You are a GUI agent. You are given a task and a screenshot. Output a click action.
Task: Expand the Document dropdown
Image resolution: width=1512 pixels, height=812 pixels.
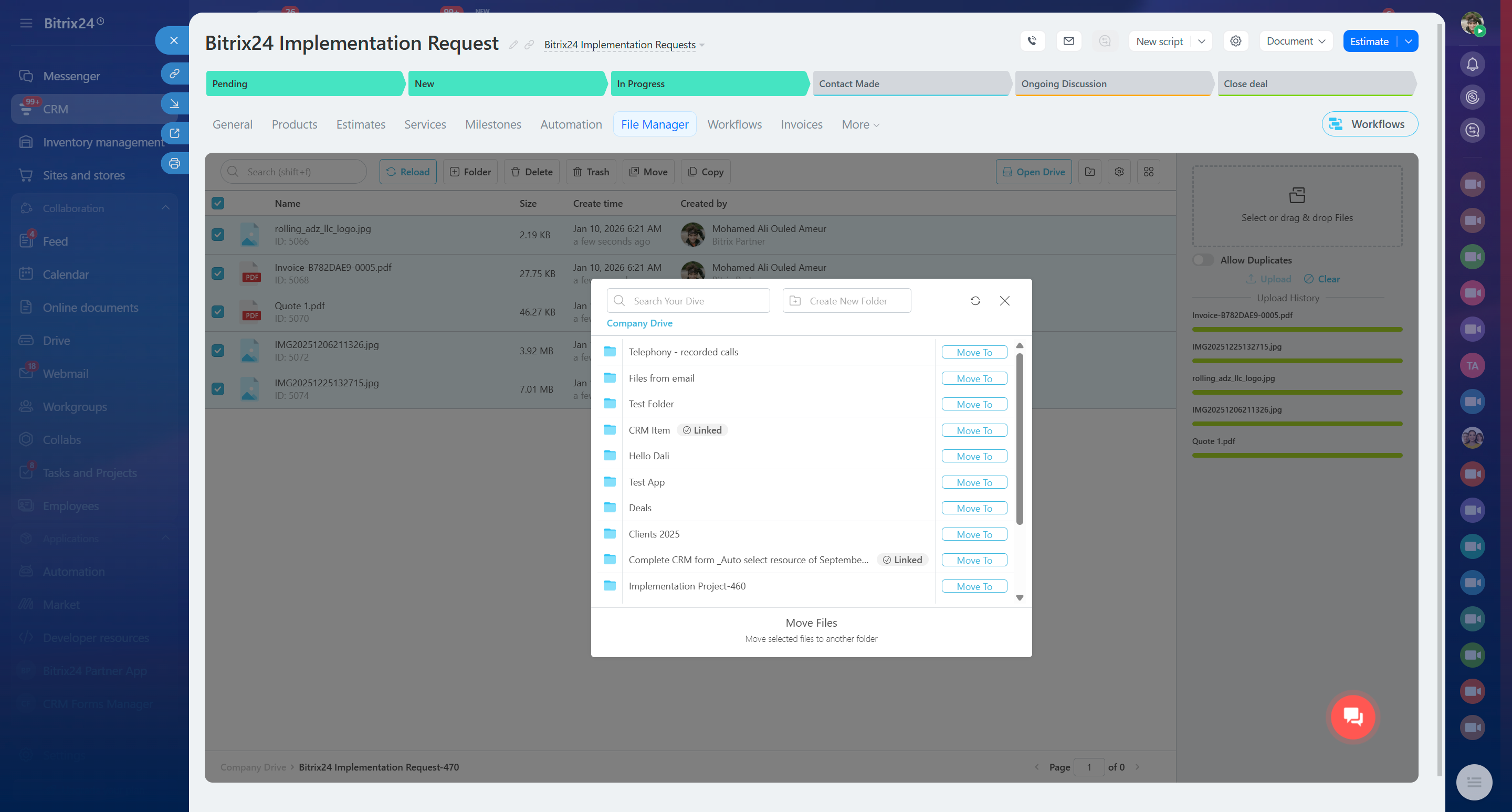[x=1295, y=41]
